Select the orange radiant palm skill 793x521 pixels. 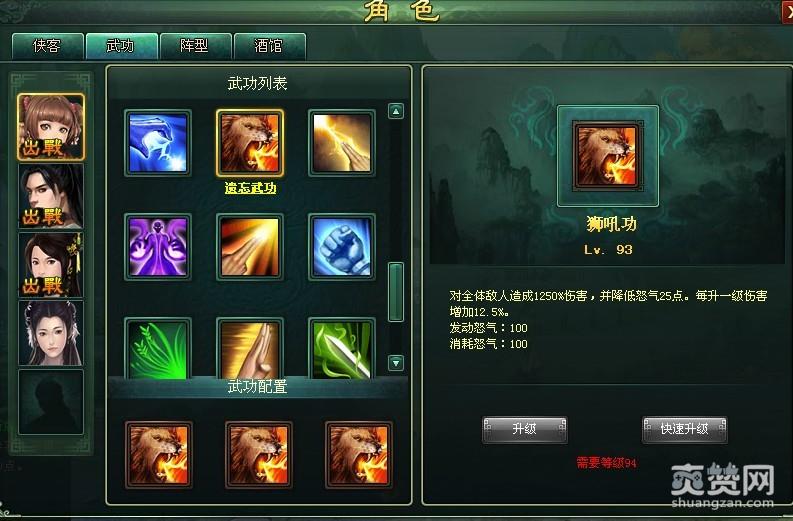(250, 247)
